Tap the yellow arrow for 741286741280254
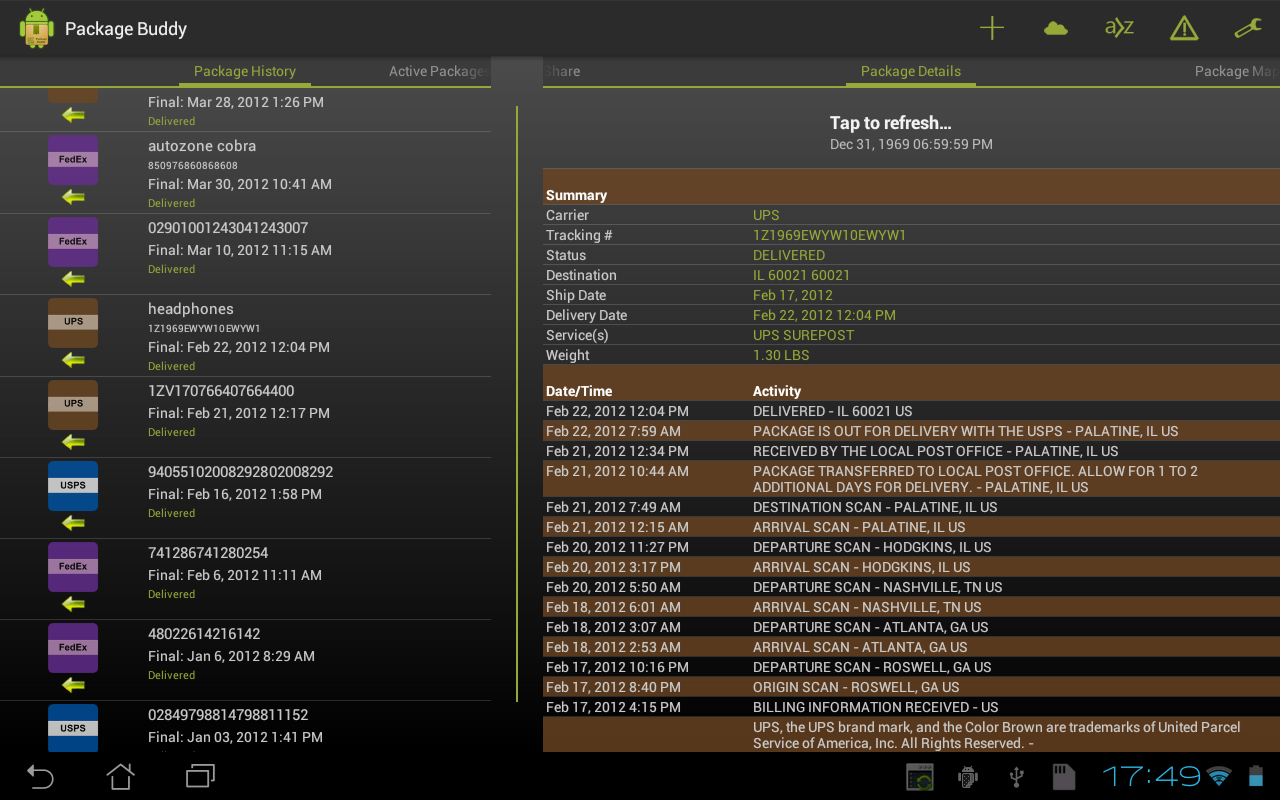 pyautogui.click(x=73, y=604)
